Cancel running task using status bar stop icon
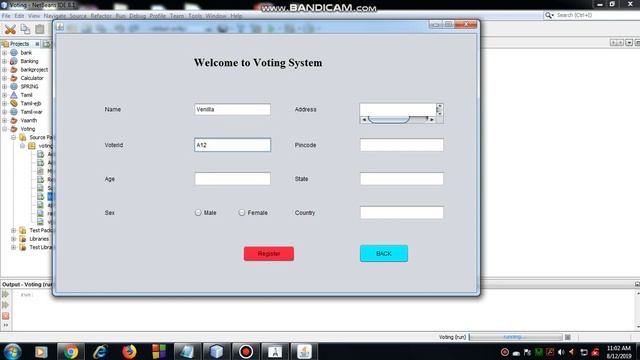This screenshot has height=360, width=640. click(567, 337)
